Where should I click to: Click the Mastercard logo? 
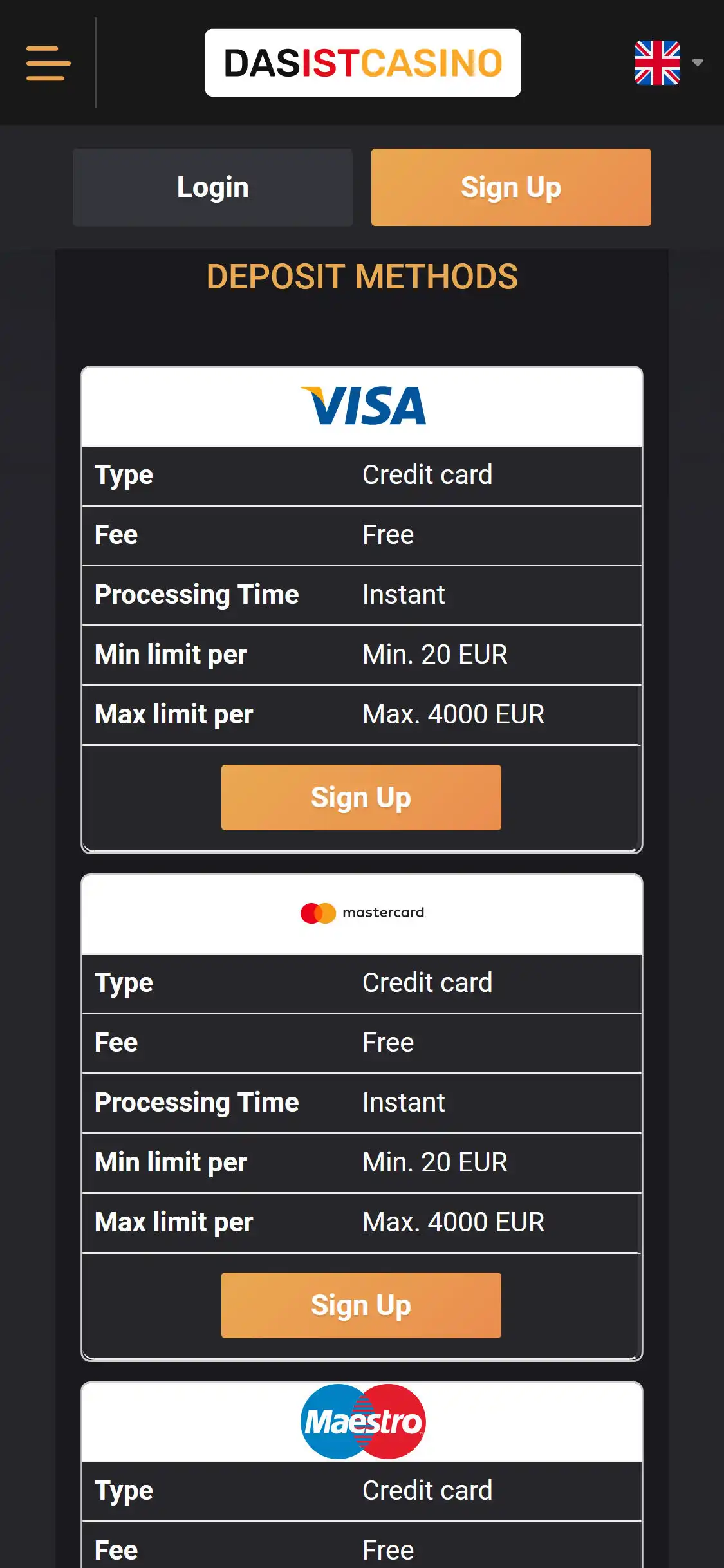pos(362,913)
